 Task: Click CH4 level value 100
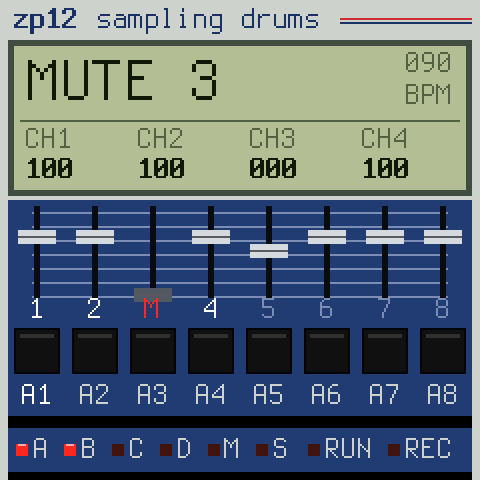tap(385, 168)
